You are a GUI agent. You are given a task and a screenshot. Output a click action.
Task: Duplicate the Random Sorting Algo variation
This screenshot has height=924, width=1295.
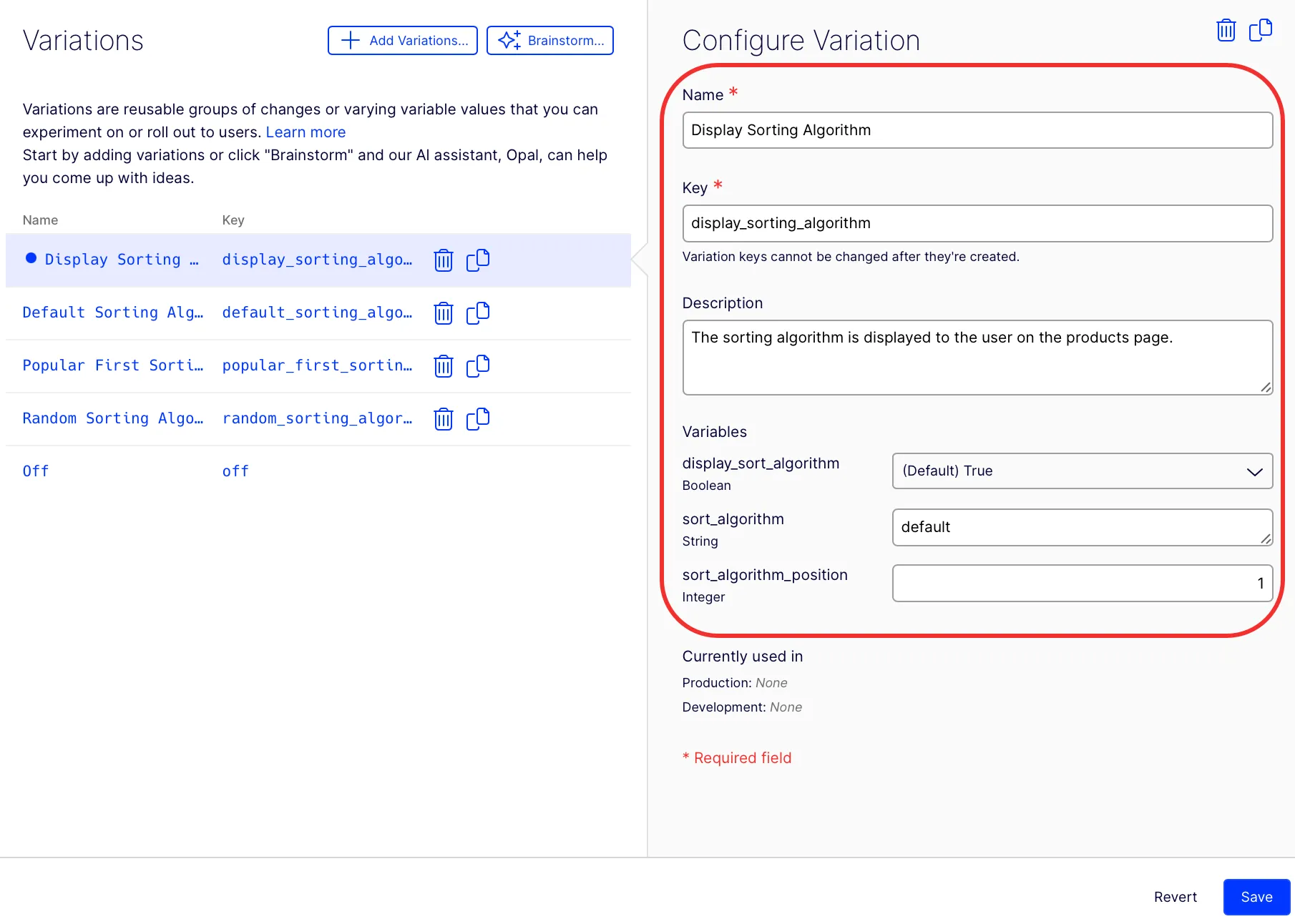click(478, 419)
